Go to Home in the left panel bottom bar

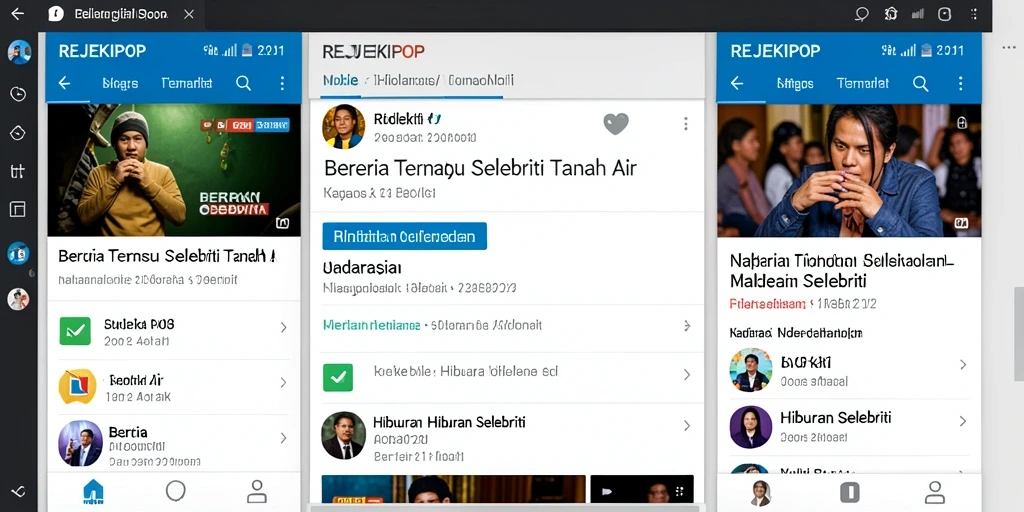point(93,491)
